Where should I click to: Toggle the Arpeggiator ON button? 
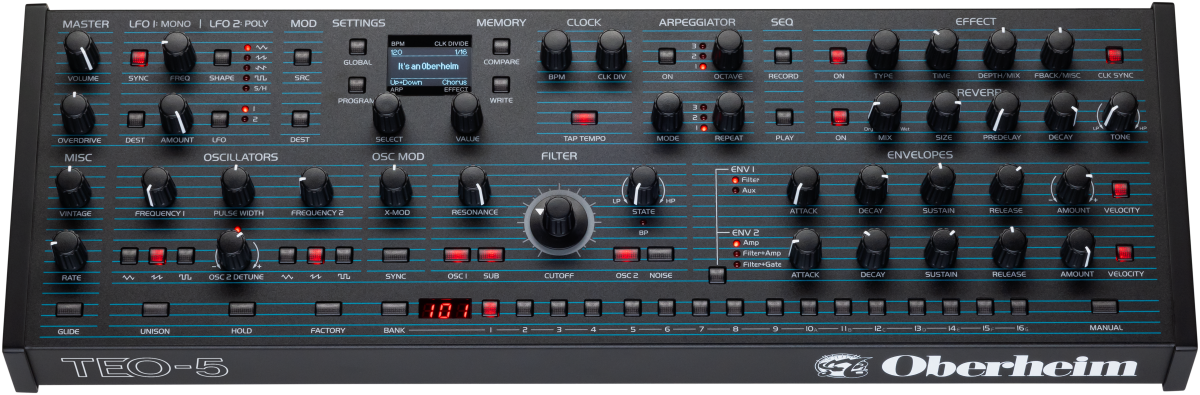666,57
